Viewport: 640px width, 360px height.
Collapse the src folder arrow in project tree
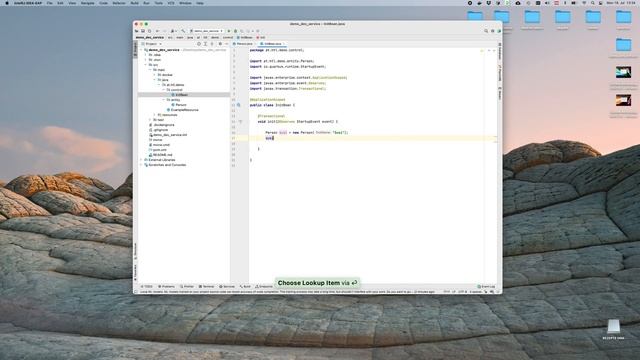146,64
